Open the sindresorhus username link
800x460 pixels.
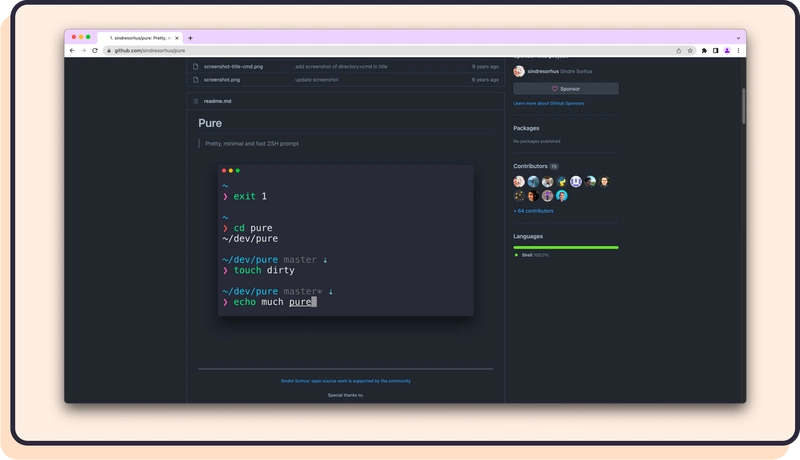tap(543, 71)
